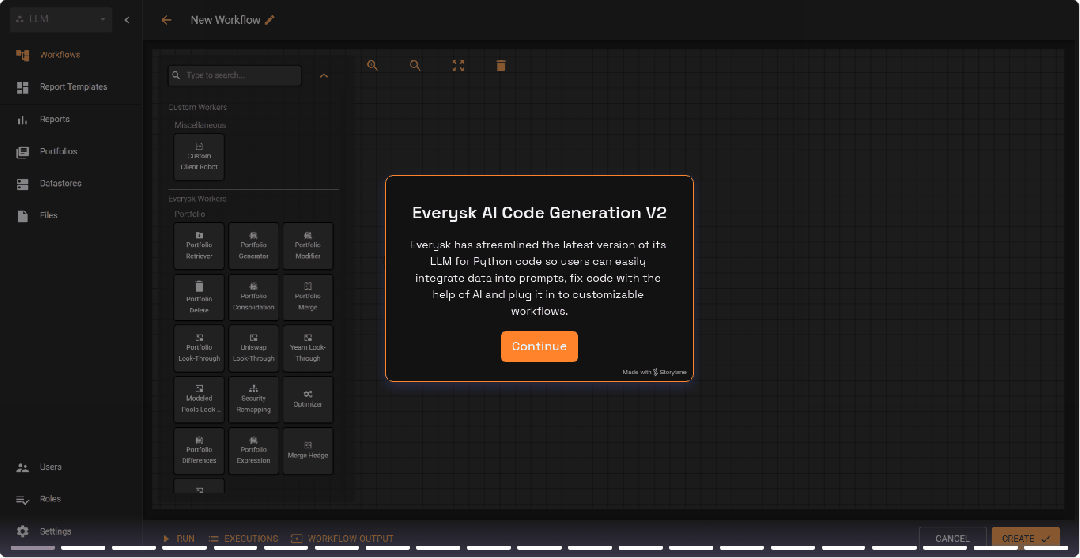Image resolution: width=1080 pixels, height=558 pixels.
Task: Open the EXECUTIONS list
Action: pyautogui.click(x=243, y=539)
